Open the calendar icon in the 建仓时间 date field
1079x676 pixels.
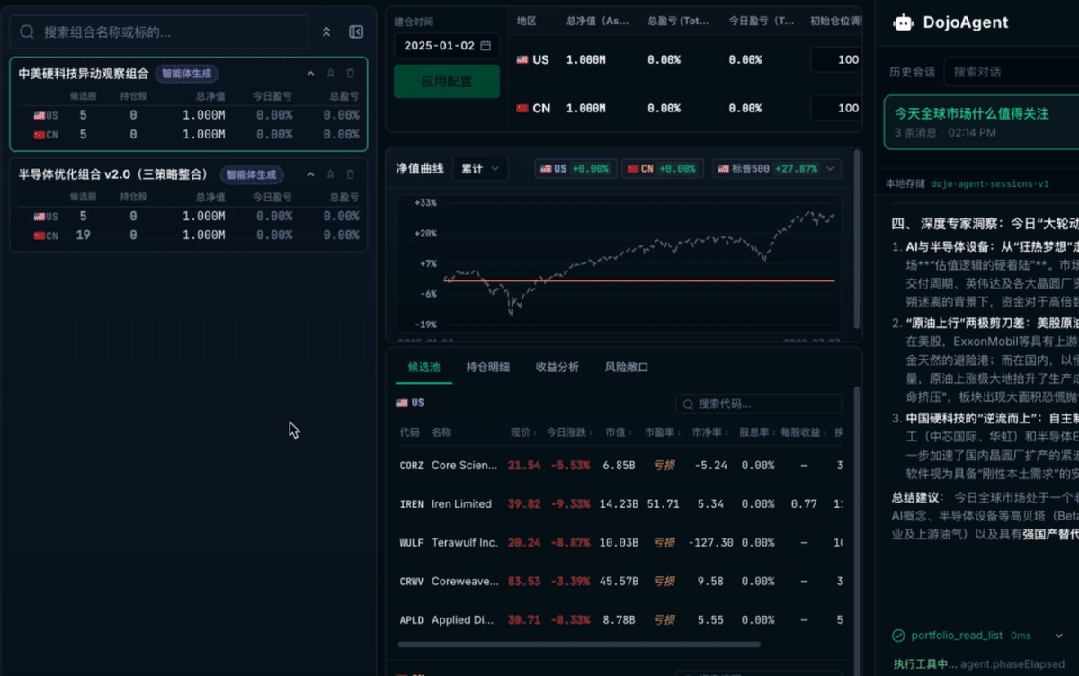click(x=485, y=45)
